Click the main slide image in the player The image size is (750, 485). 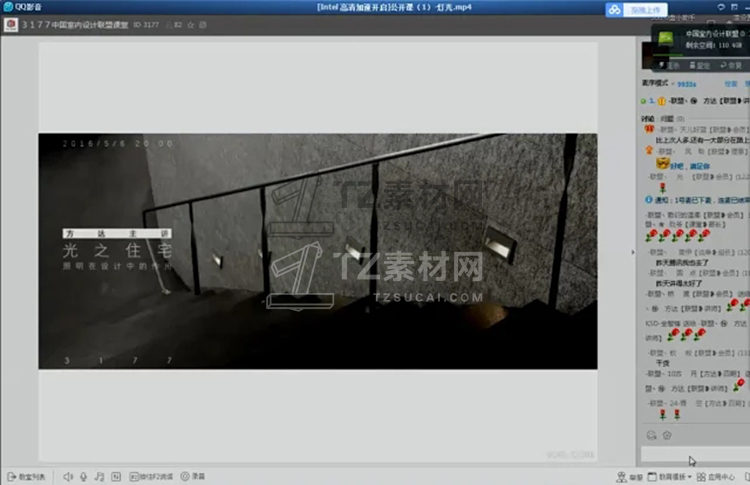318,251
